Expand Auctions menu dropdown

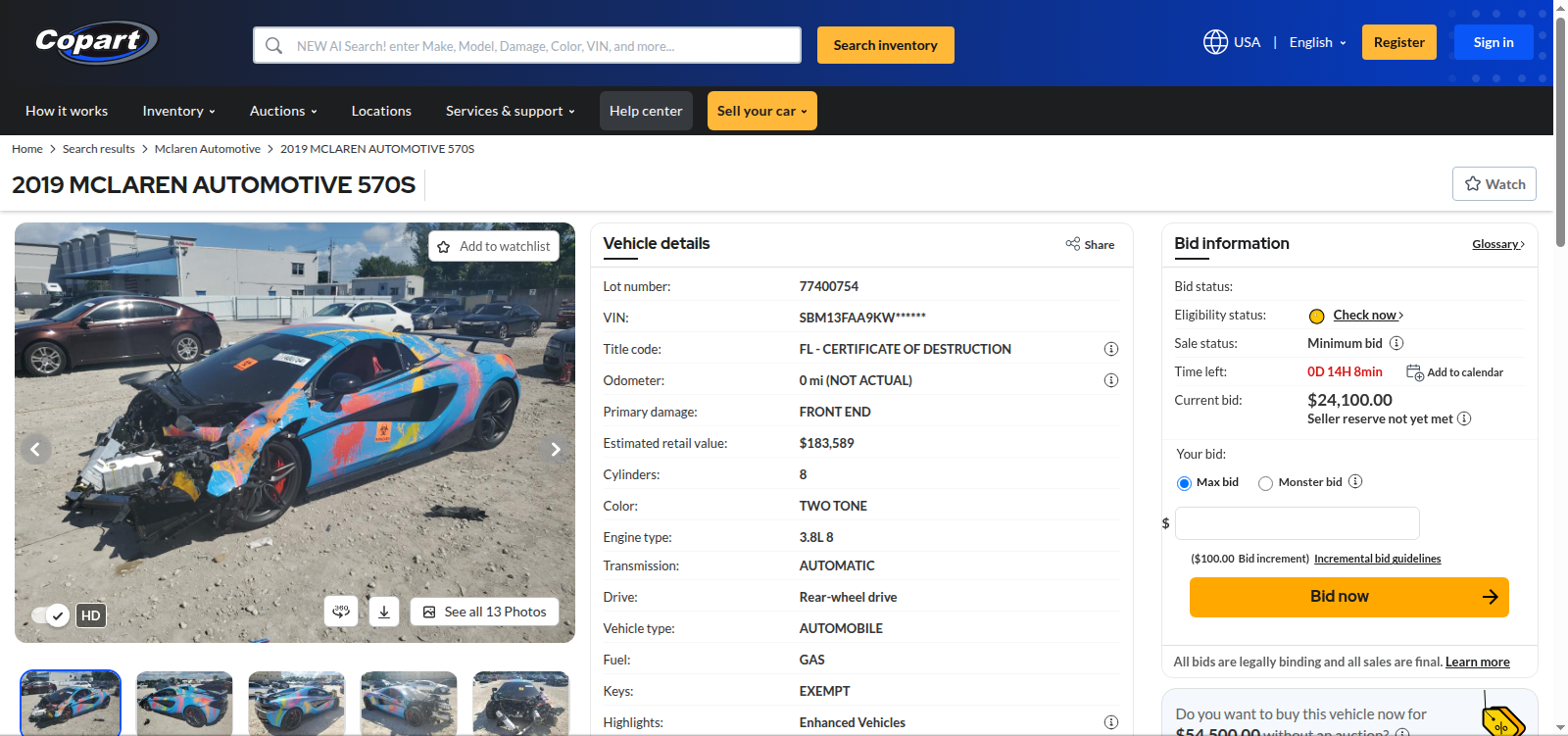283,111
